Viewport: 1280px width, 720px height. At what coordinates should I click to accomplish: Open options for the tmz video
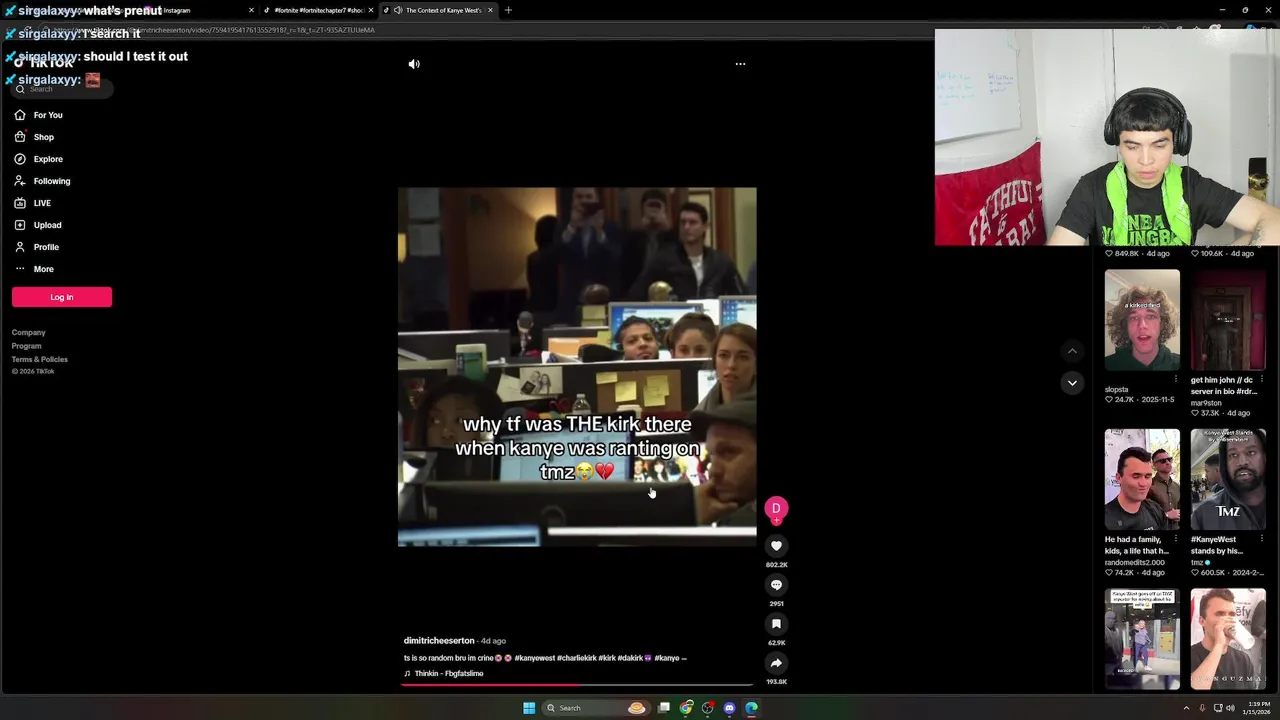[1262, 539]
